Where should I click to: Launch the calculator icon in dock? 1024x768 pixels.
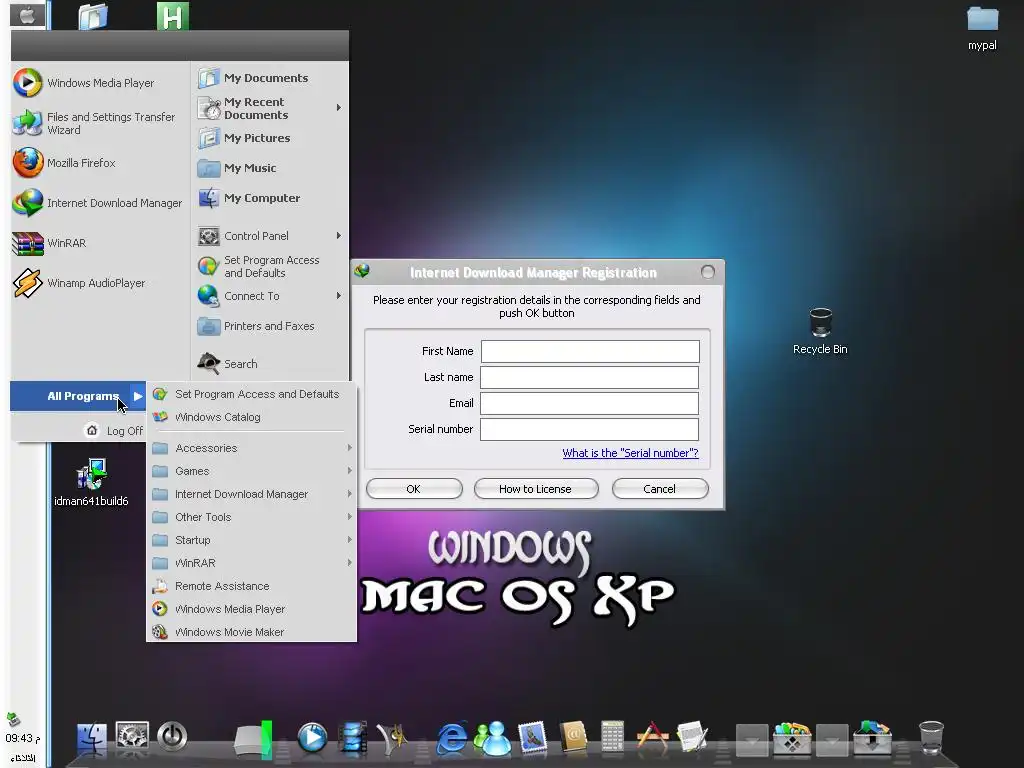coord(613,739)
